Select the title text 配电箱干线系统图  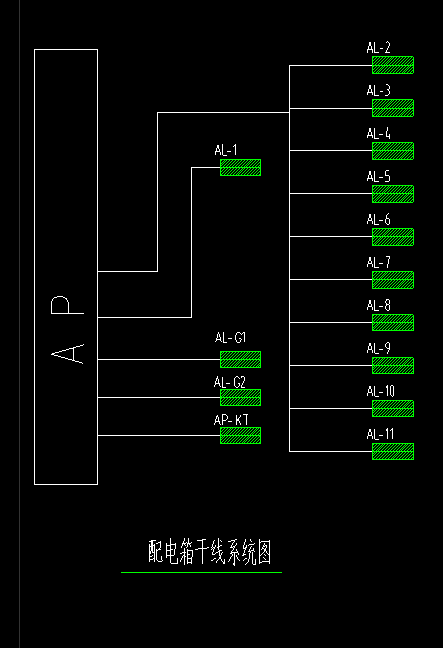210,552
